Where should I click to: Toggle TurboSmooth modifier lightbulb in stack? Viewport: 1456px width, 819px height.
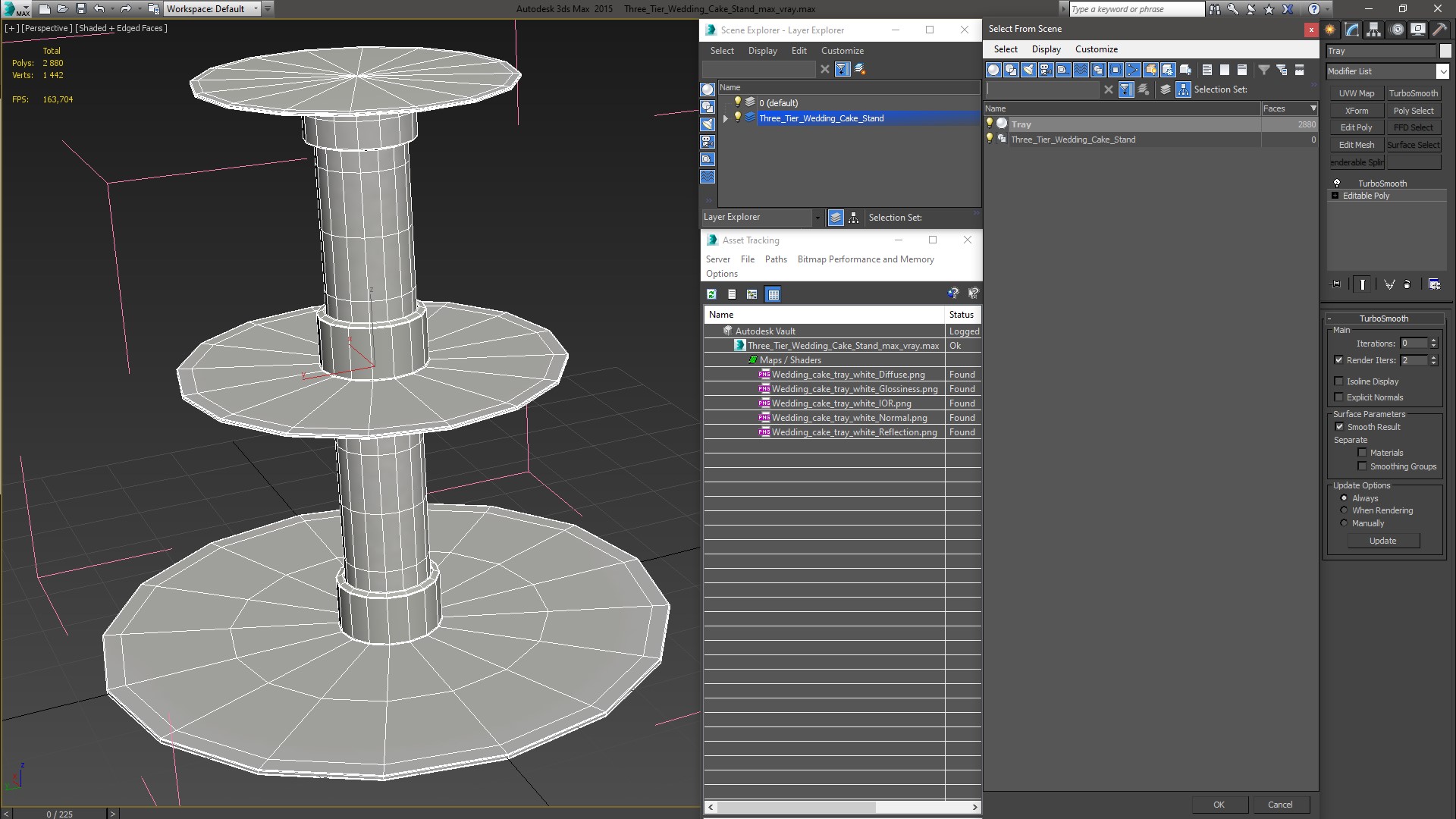[x=1337, y=184]
